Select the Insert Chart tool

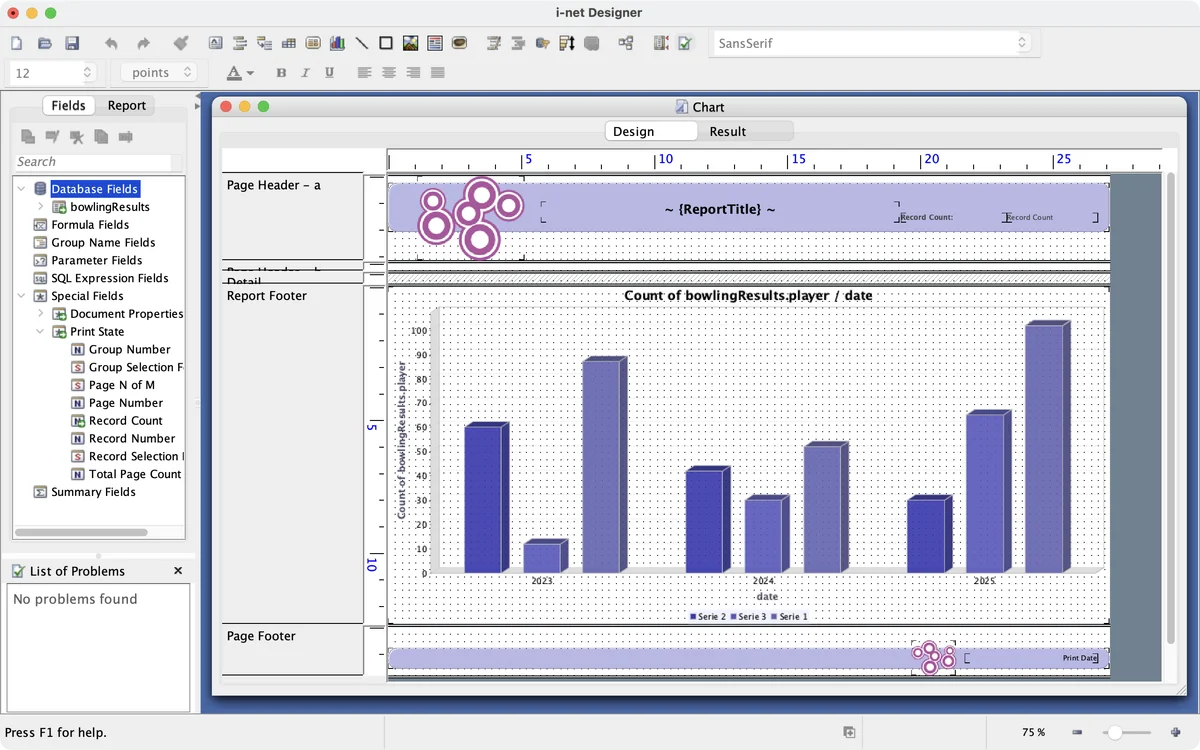337,43
